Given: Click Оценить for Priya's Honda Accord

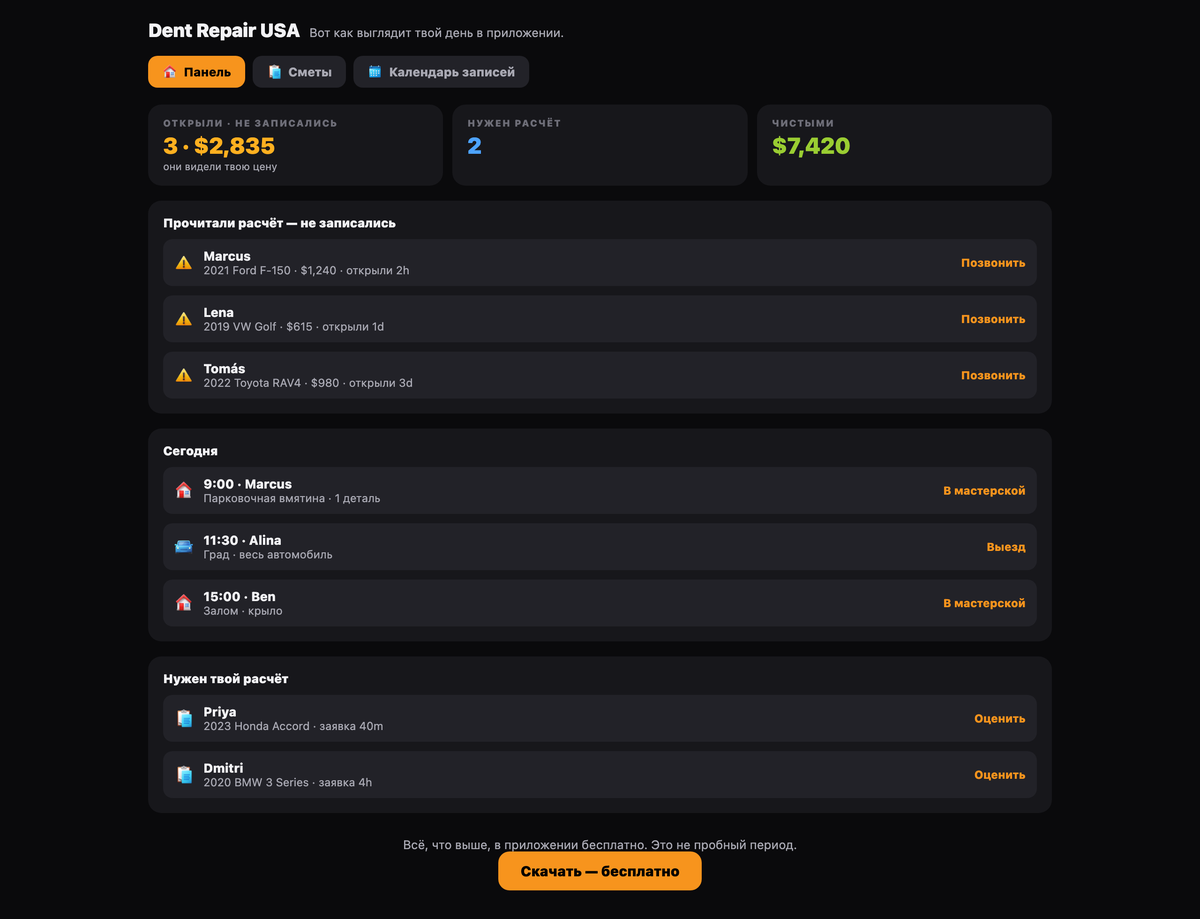Looking at the screenshot, I should pyautogui.click(x=1000, y=719).
